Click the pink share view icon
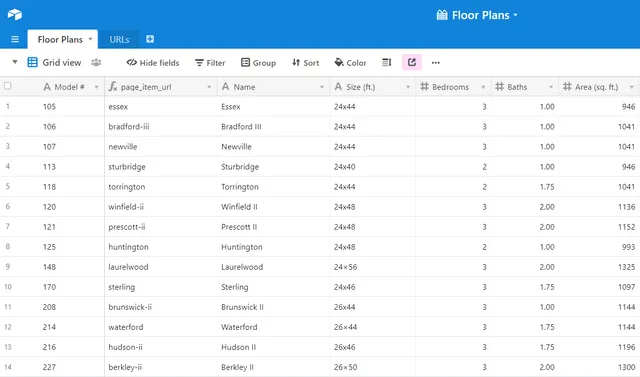The width and height of the screenshot is (640, 377). tap(411, 62)
